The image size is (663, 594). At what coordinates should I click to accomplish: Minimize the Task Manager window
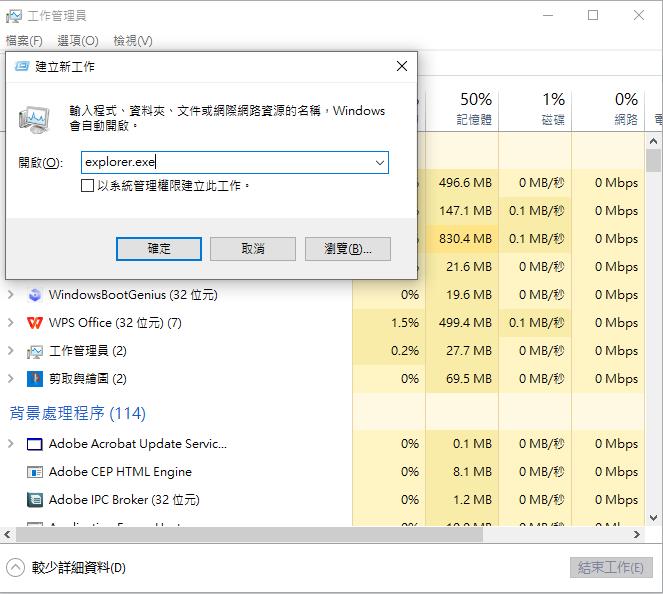point(548,15)
